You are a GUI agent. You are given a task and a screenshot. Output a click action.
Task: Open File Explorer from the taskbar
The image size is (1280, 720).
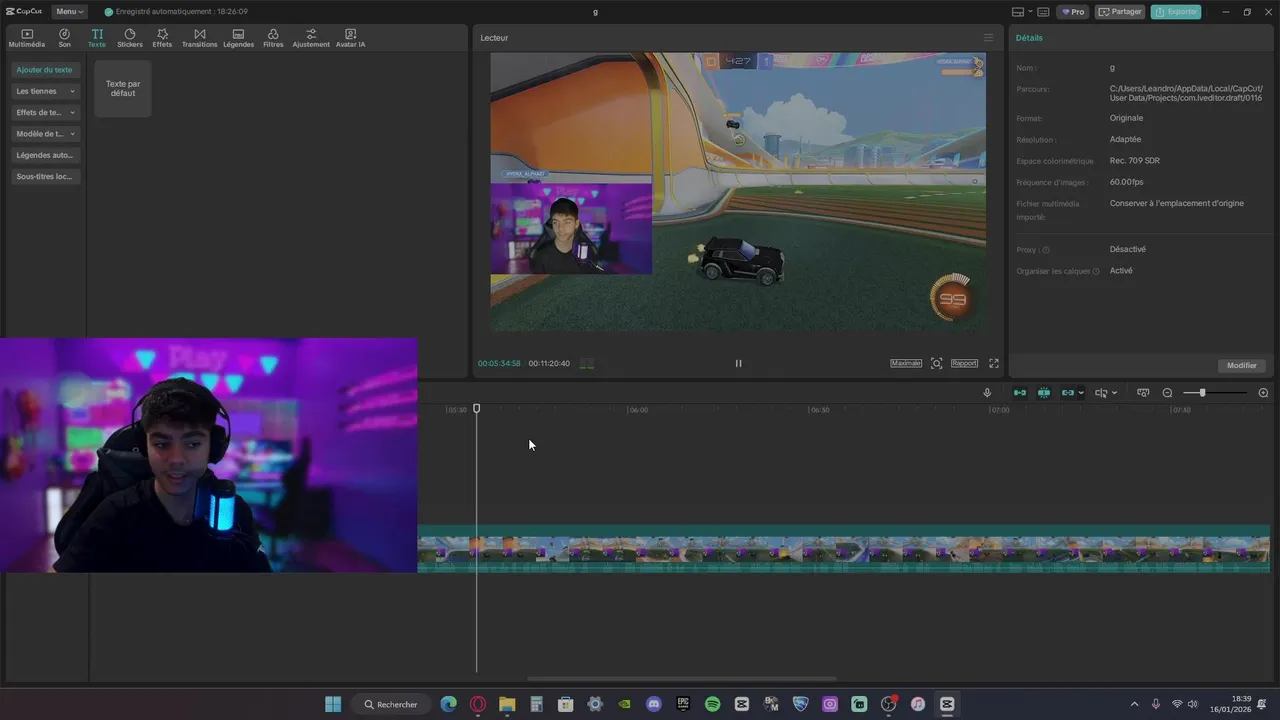(x=507, y=704)
